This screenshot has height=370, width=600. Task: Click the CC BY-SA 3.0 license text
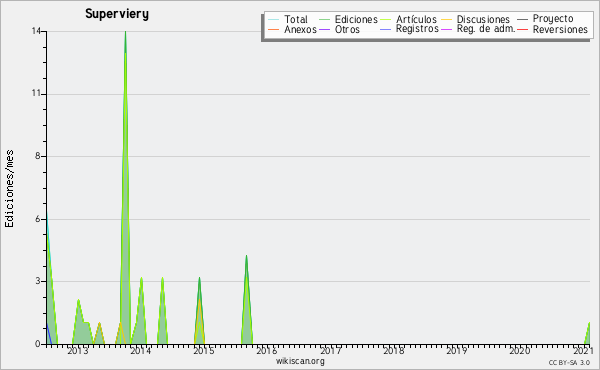(x=569, y=363)
